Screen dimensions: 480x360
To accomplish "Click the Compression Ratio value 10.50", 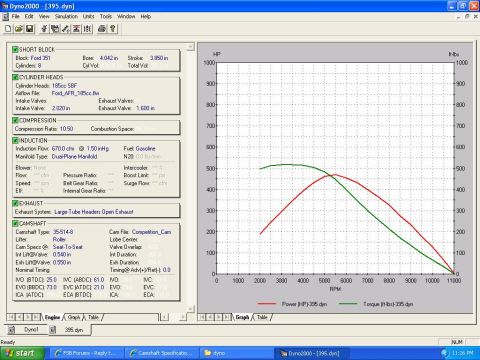I will [66, 129].
